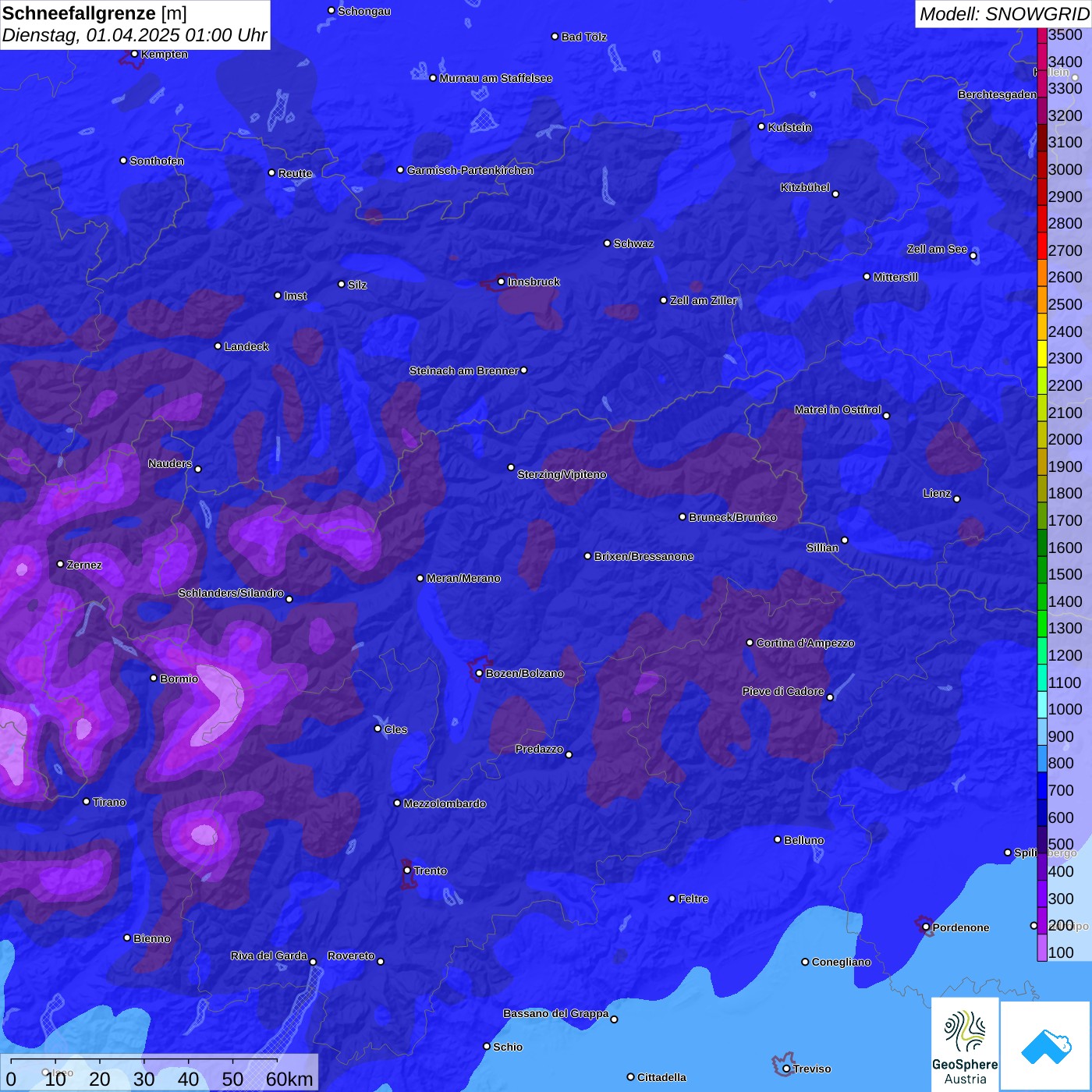Viewport: 1092px width, 1092px height.
Task: Click the Schio town label
Action: click(508, 1047)
